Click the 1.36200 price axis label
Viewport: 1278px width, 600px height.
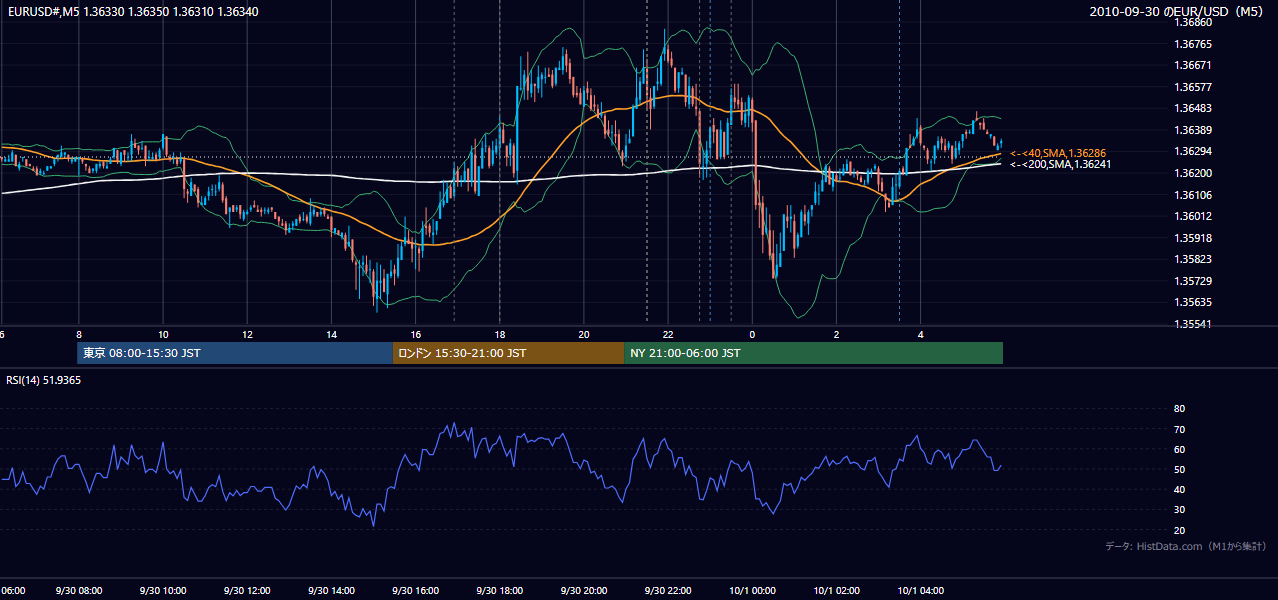[x=1192, y=174]
